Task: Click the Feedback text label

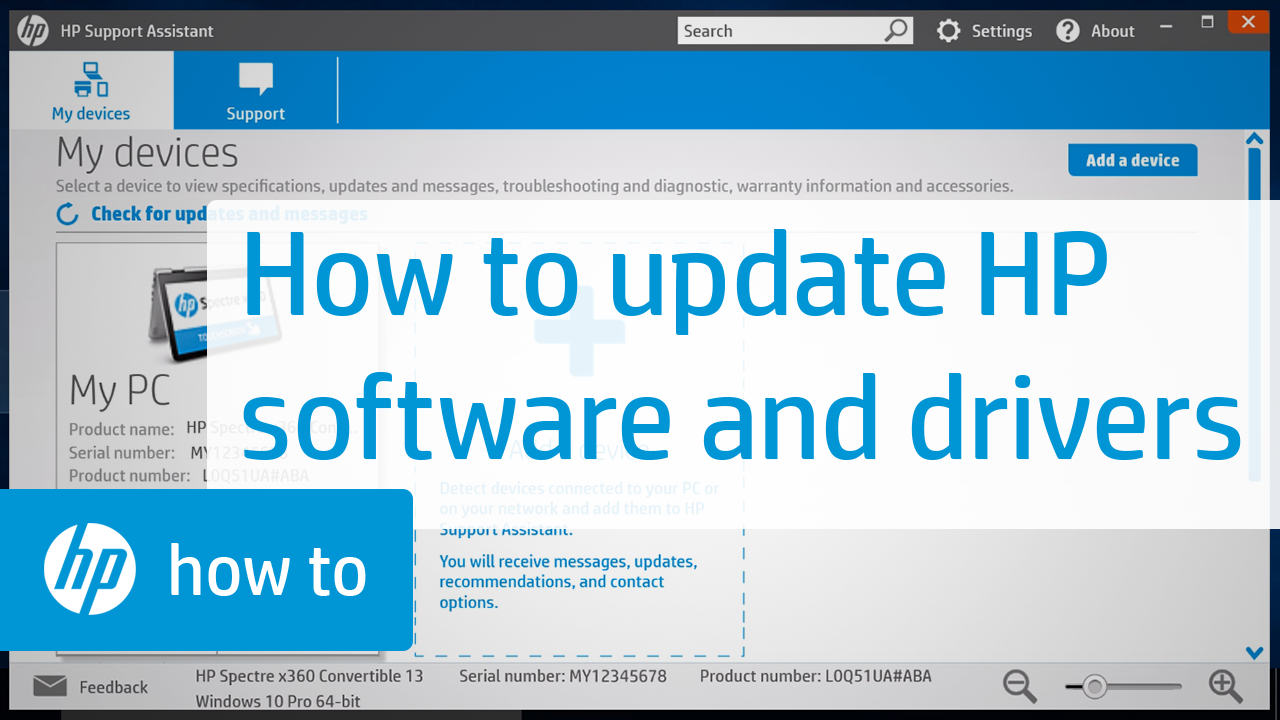Action: click(114, 687)
